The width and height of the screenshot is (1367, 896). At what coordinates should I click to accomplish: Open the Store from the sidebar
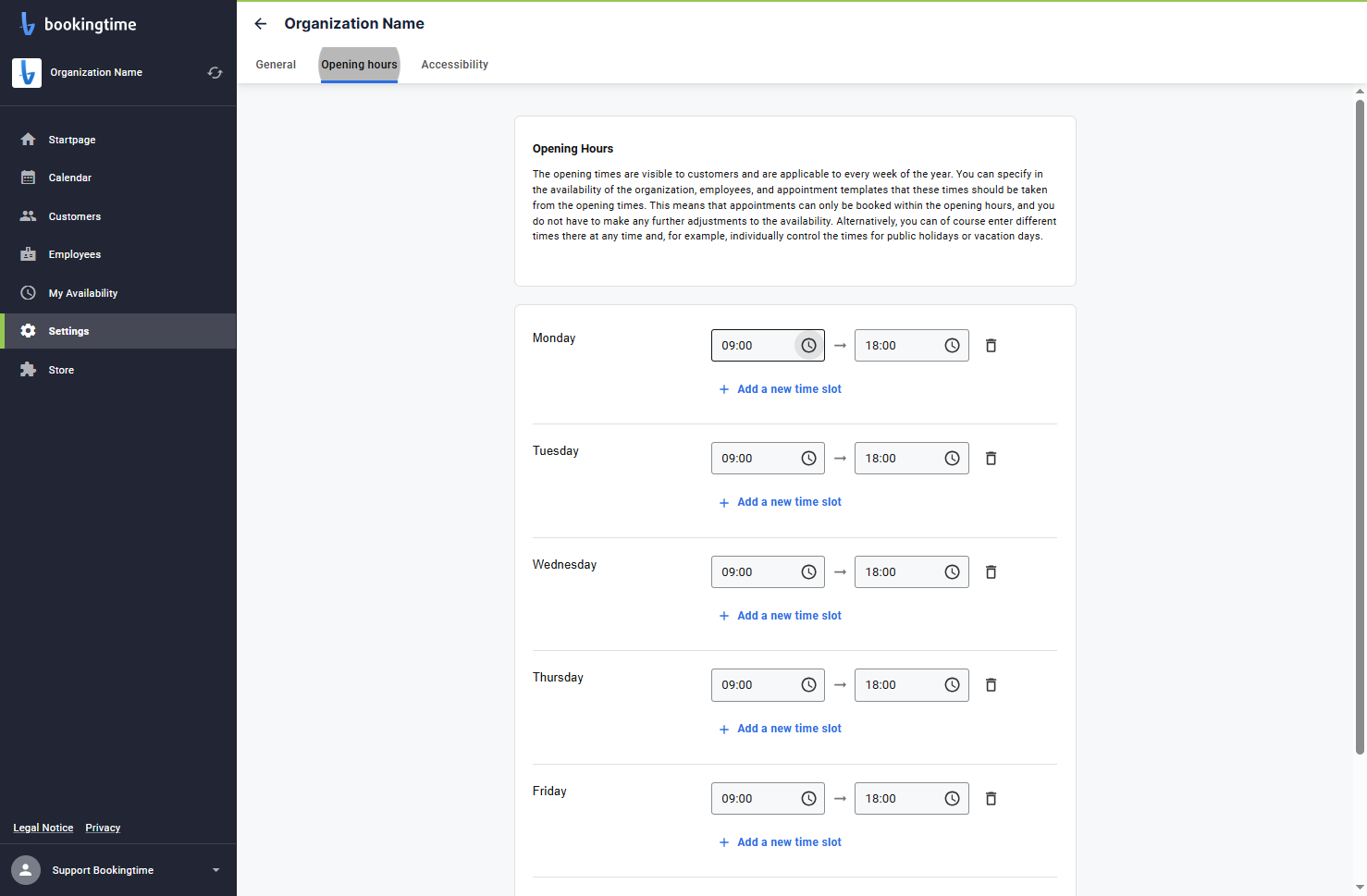pos(117,370)
